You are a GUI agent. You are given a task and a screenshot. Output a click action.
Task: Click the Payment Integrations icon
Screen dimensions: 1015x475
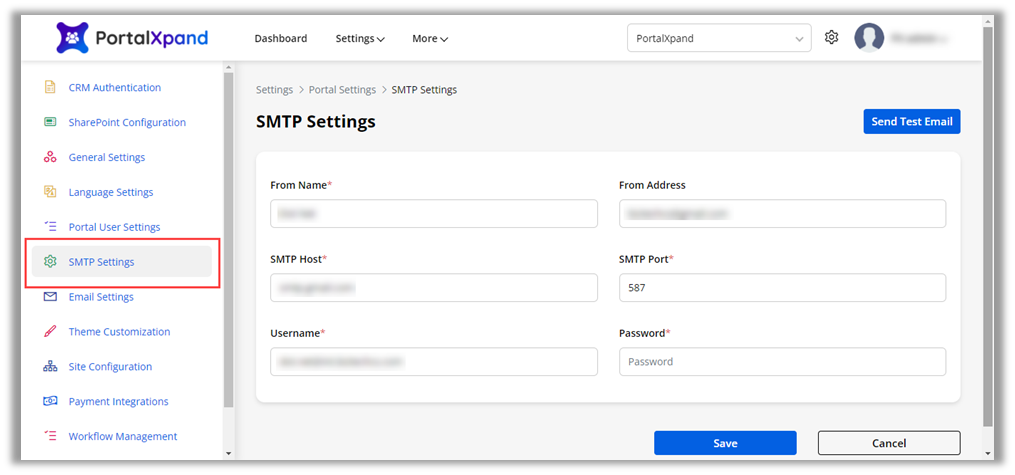(50, 402)
